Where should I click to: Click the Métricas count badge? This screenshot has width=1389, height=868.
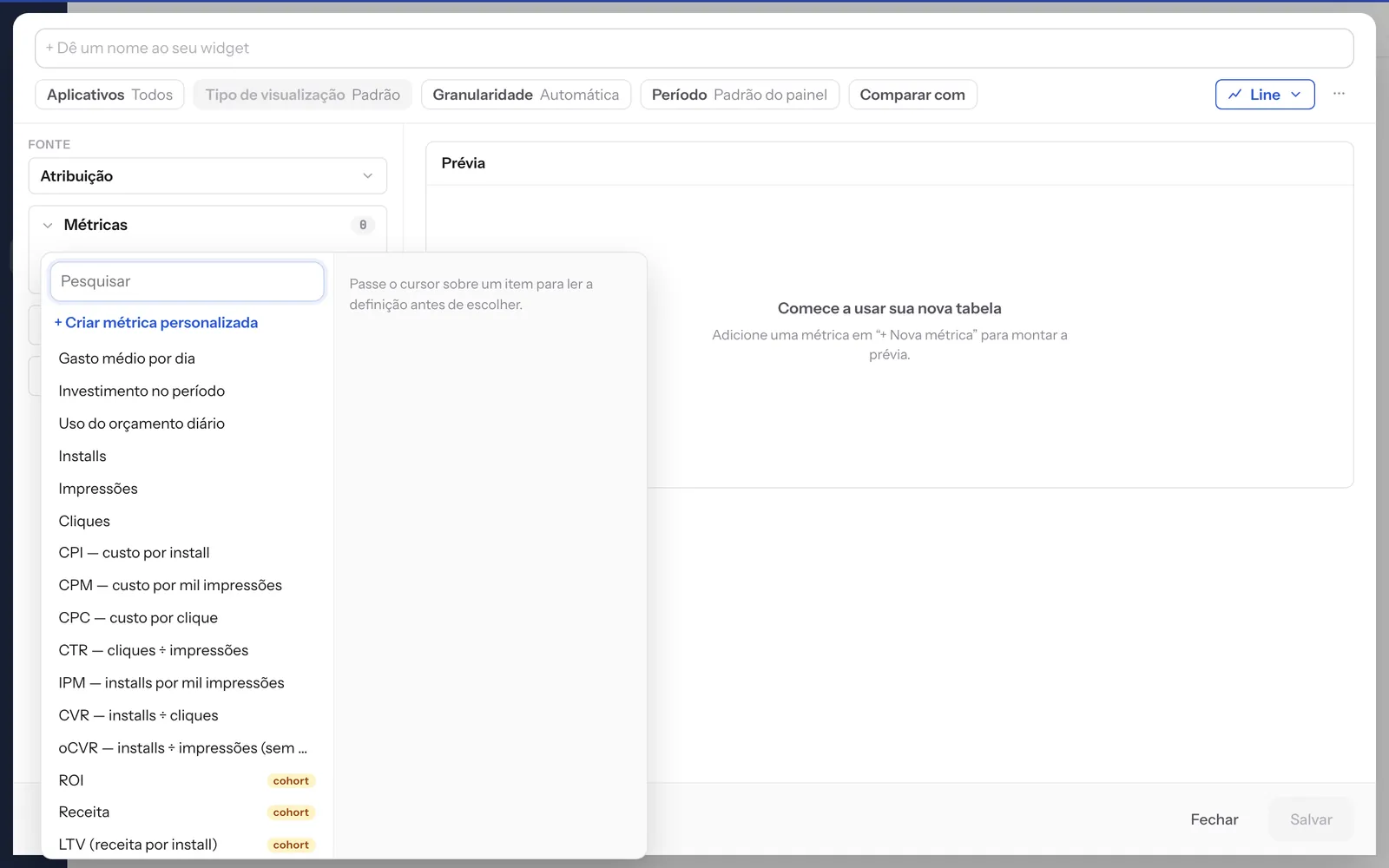pos(363,225)
